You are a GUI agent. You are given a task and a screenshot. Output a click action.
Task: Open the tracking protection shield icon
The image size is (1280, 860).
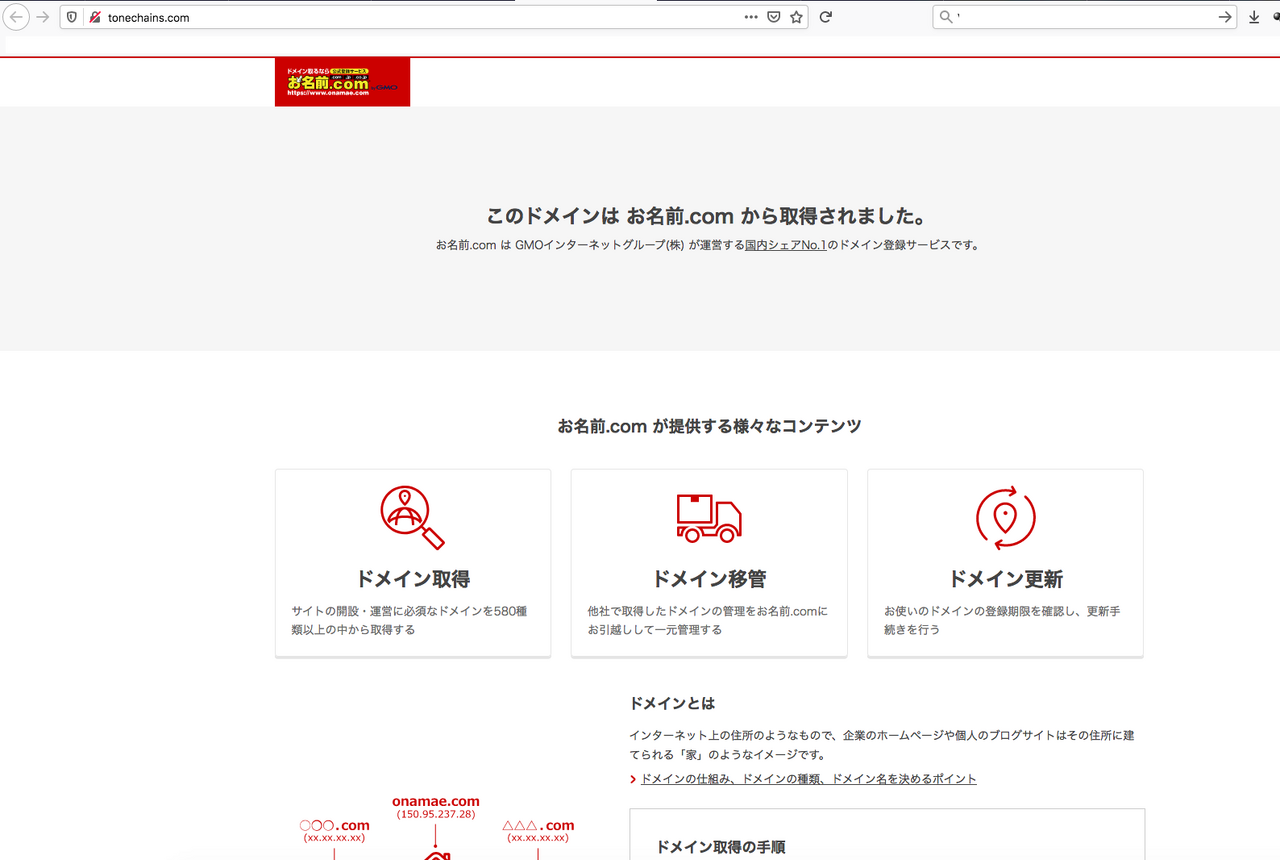coord(72,17)
